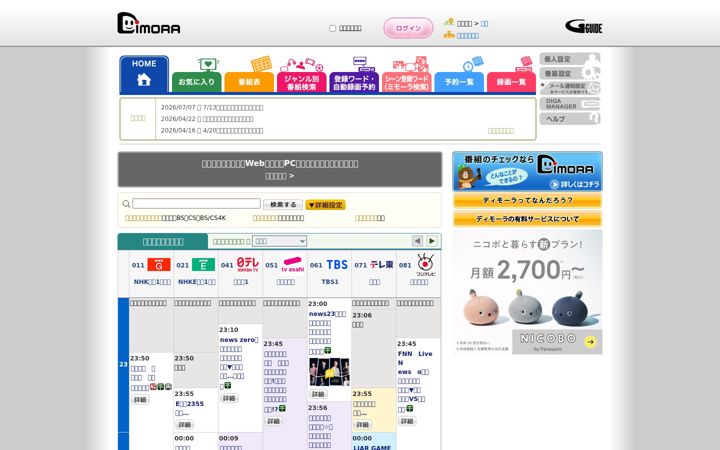
Task: Open the news23 program at 23:00
Action: point(327,314)
